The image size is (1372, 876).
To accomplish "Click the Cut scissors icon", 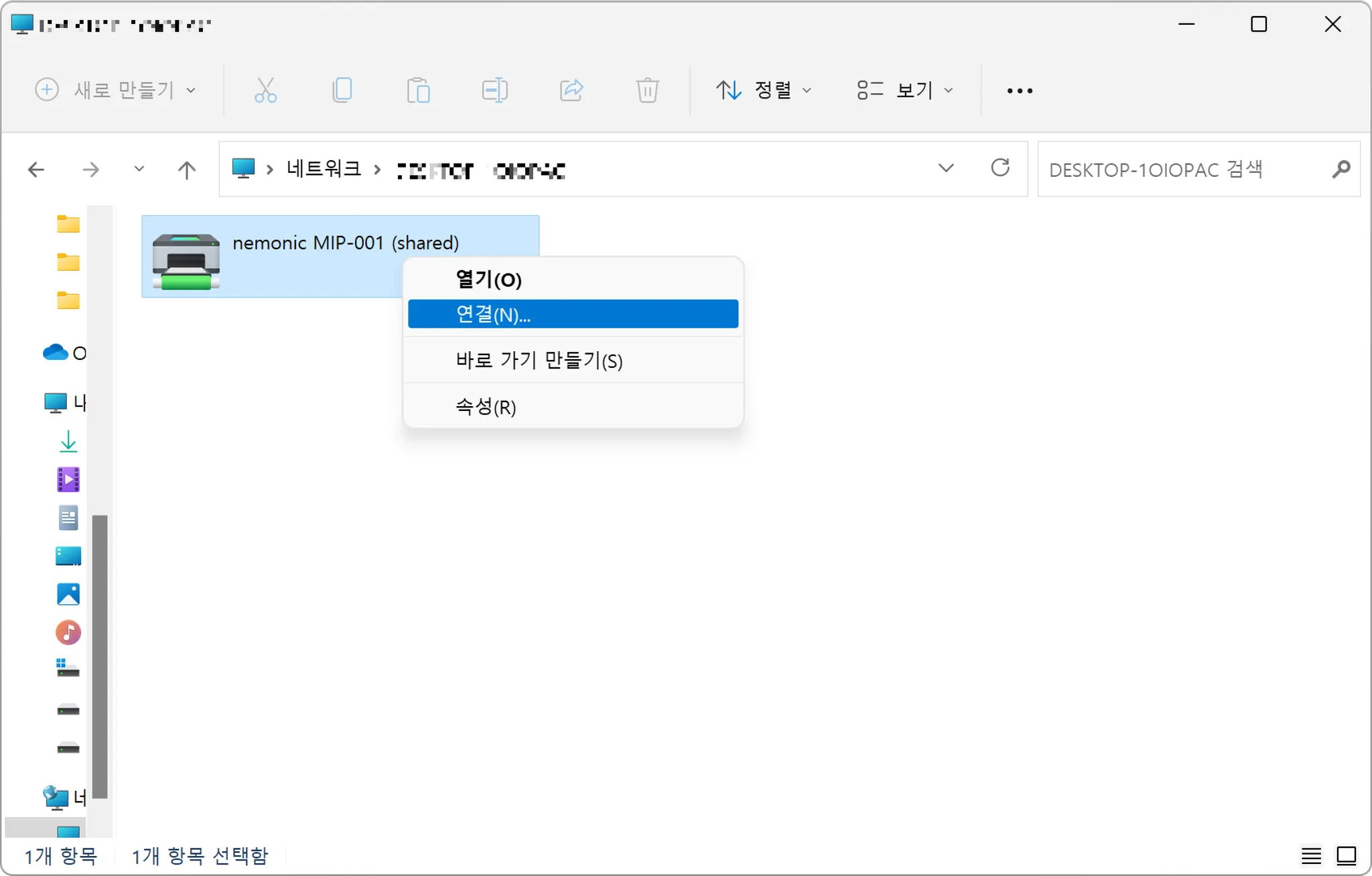I will point(265,90).
